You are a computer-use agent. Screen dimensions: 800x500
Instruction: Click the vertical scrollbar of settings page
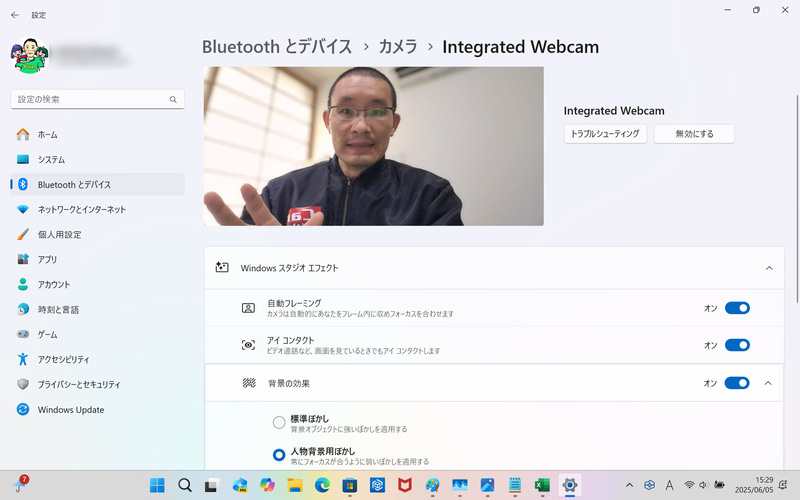[x=797, y=198]
